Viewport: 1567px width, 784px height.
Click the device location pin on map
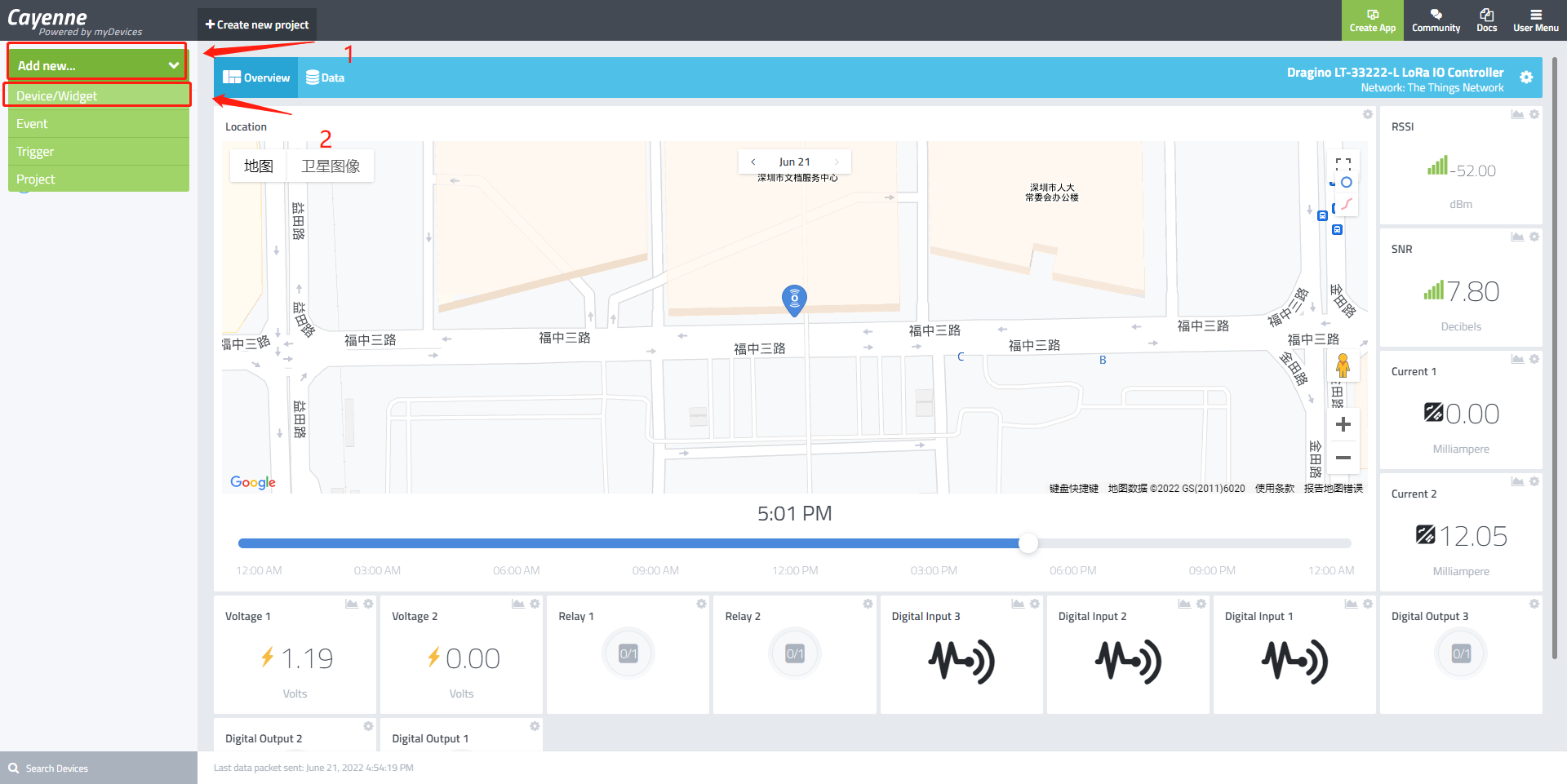tap(794, 300)
